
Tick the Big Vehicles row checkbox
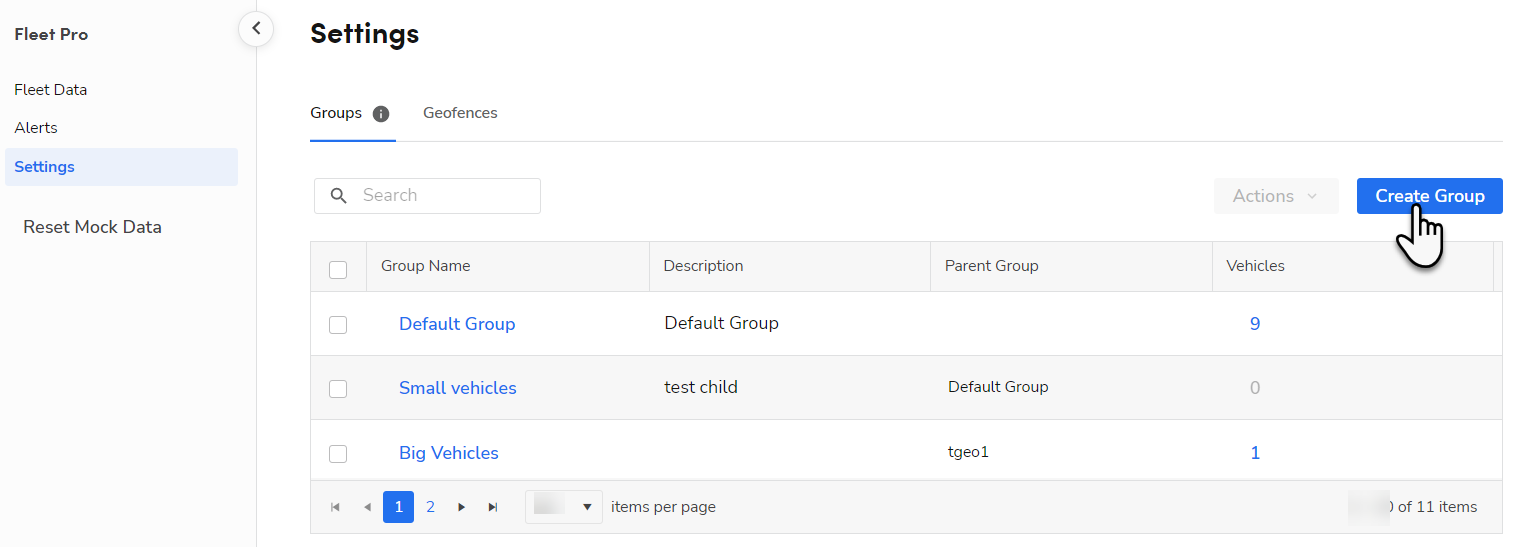point(338,454)
